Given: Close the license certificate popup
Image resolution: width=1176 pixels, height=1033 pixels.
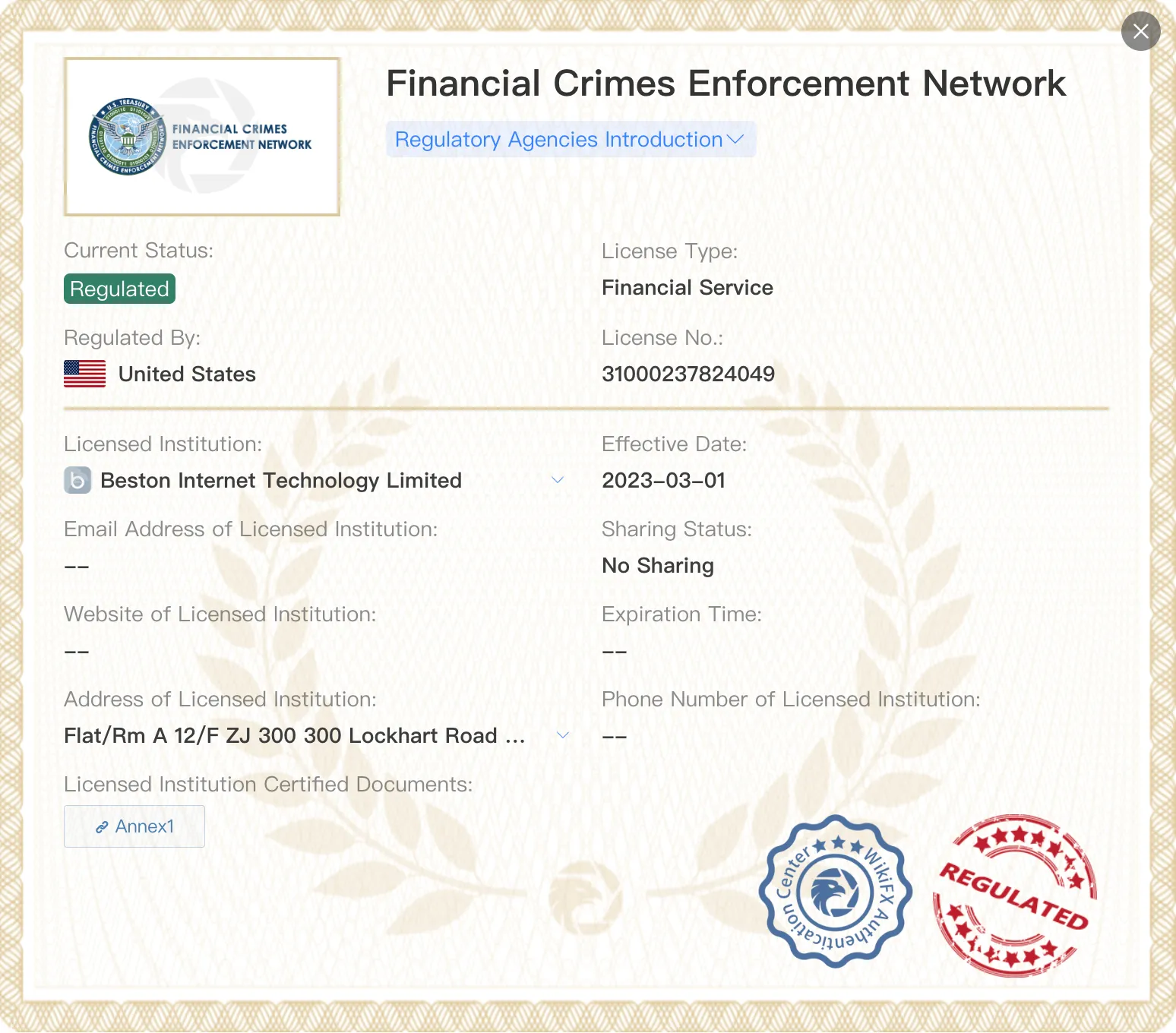Looking at the screenshot, I should [1140, 31].
